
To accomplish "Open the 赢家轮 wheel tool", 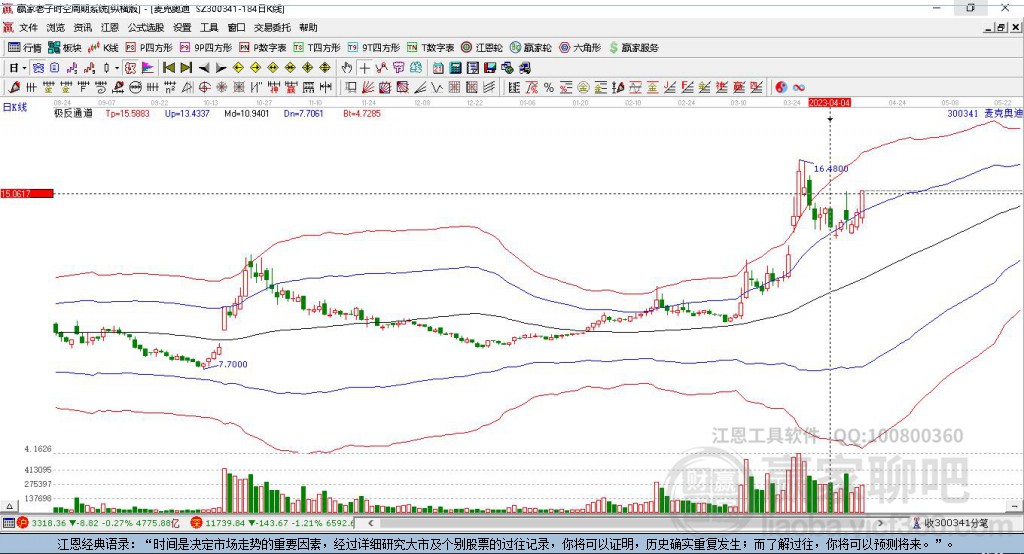I will (x=530, y=48).
